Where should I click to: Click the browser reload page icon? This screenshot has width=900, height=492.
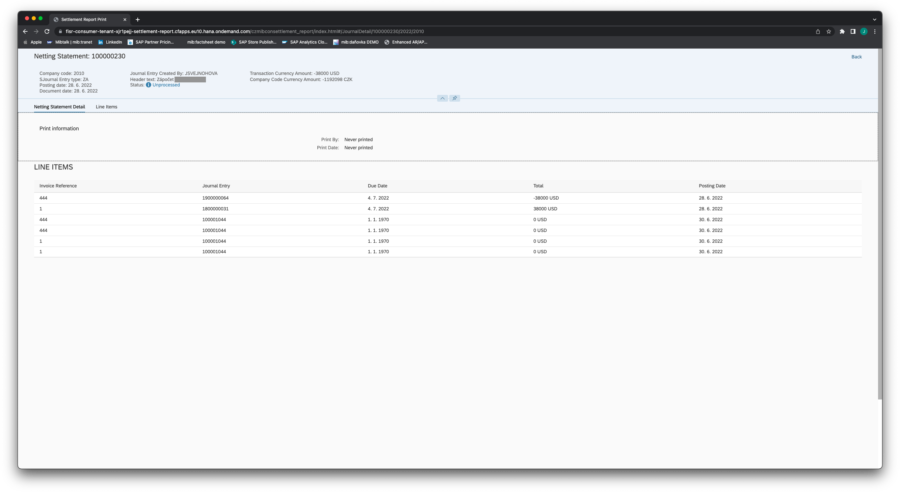[47, 31]
